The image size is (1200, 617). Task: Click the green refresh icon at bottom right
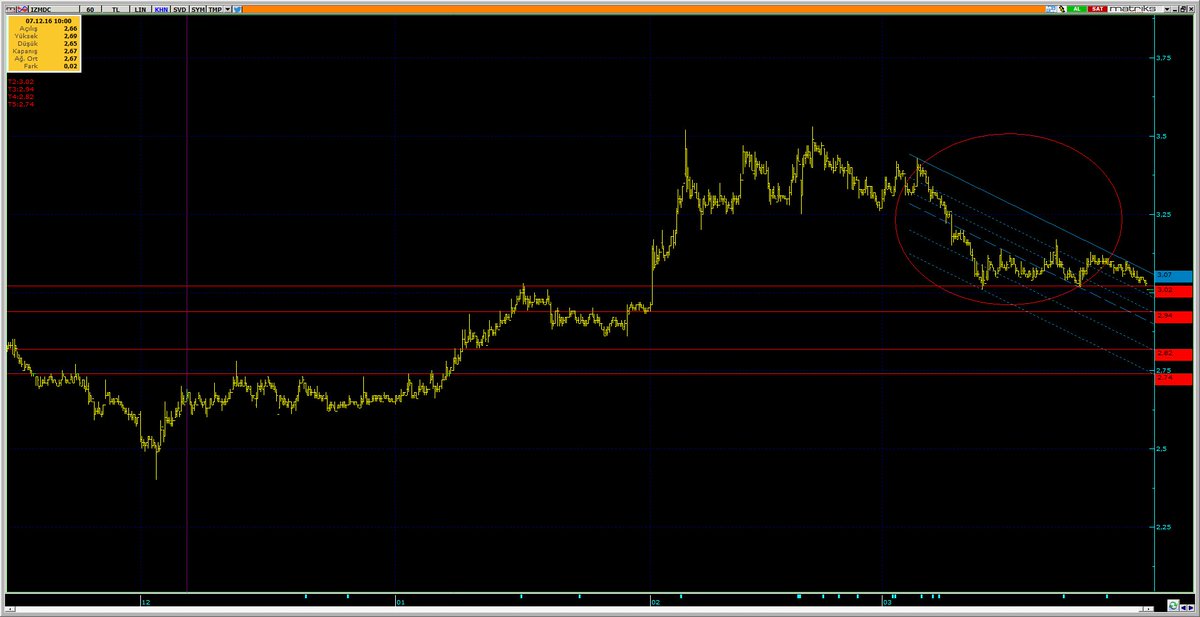[1173, 606]
